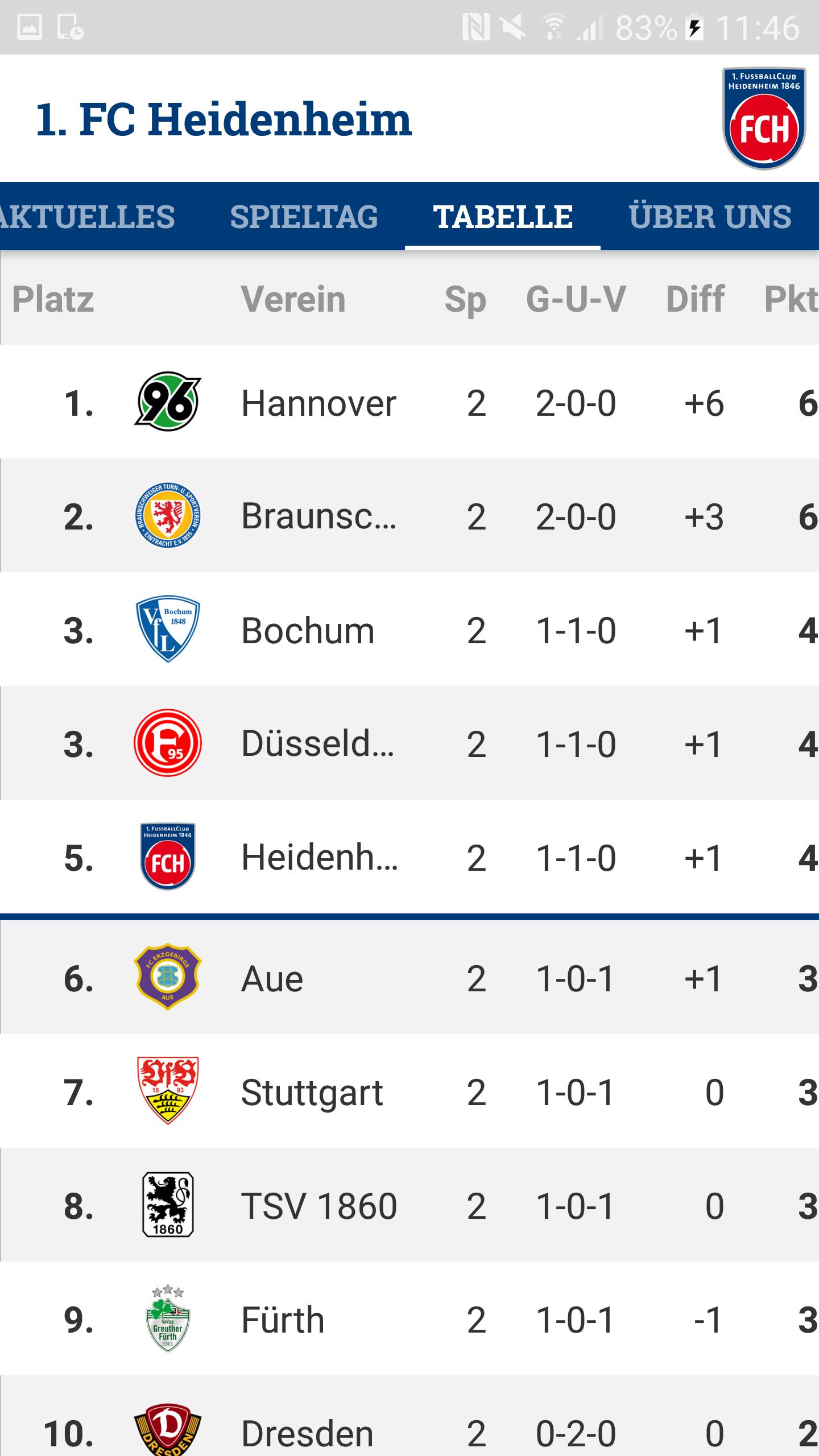Screen dimensions: 819x1456
Task: Tap the Stuttgart team name
Action: click(x=312, y=1093)
